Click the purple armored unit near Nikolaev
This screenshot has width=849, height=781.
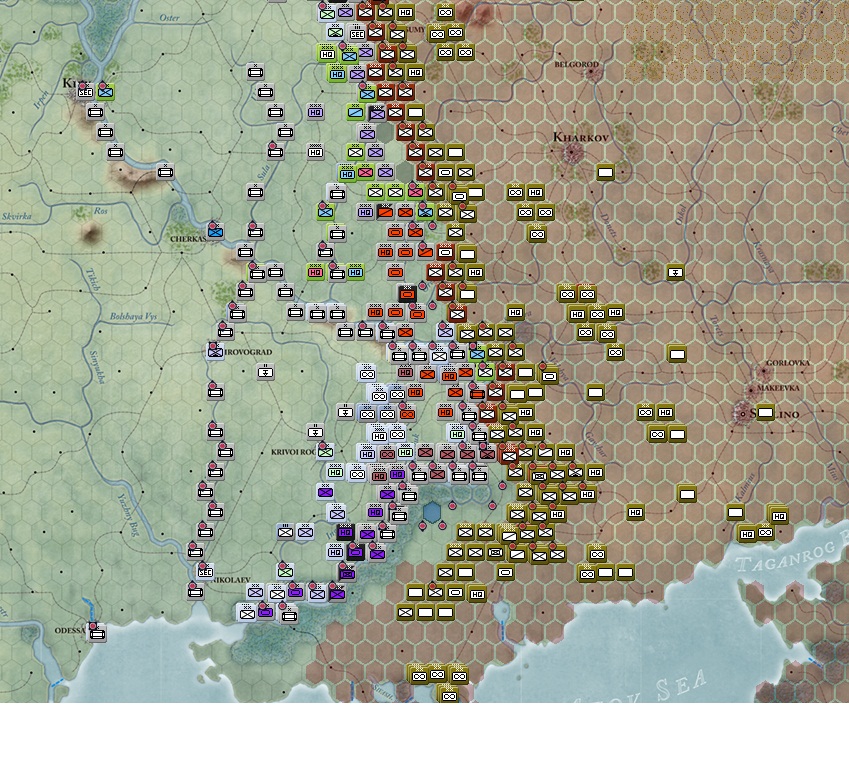pyautogui.click(x=295, y=592)
